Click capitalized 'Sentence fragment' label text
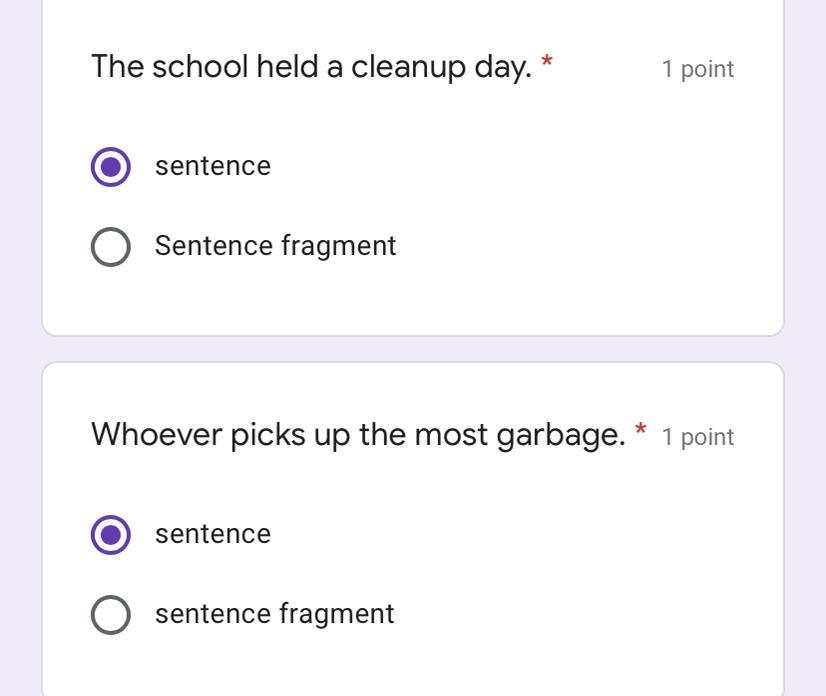 [275, 246]
